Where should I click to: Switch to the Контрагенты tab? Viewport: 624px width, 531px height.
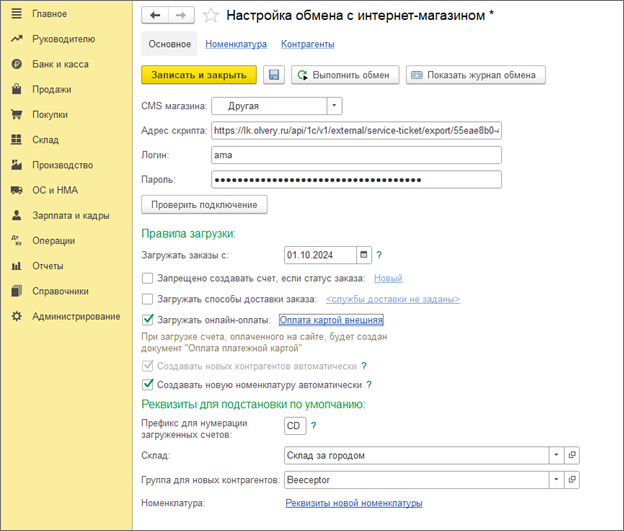[x=308, y=44]
